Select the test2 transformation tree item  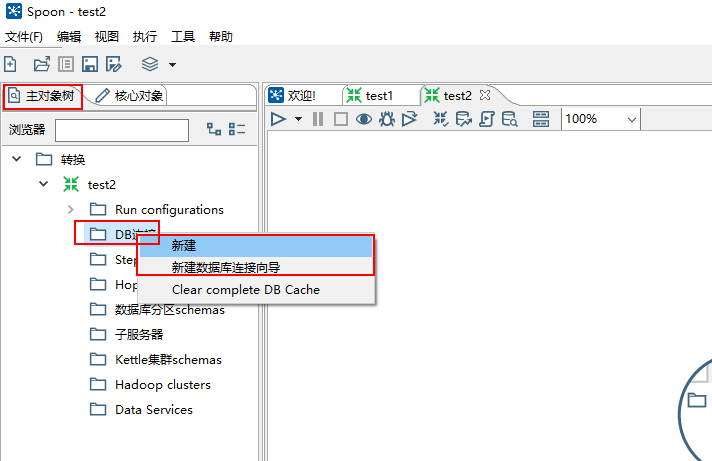point(89,184)
